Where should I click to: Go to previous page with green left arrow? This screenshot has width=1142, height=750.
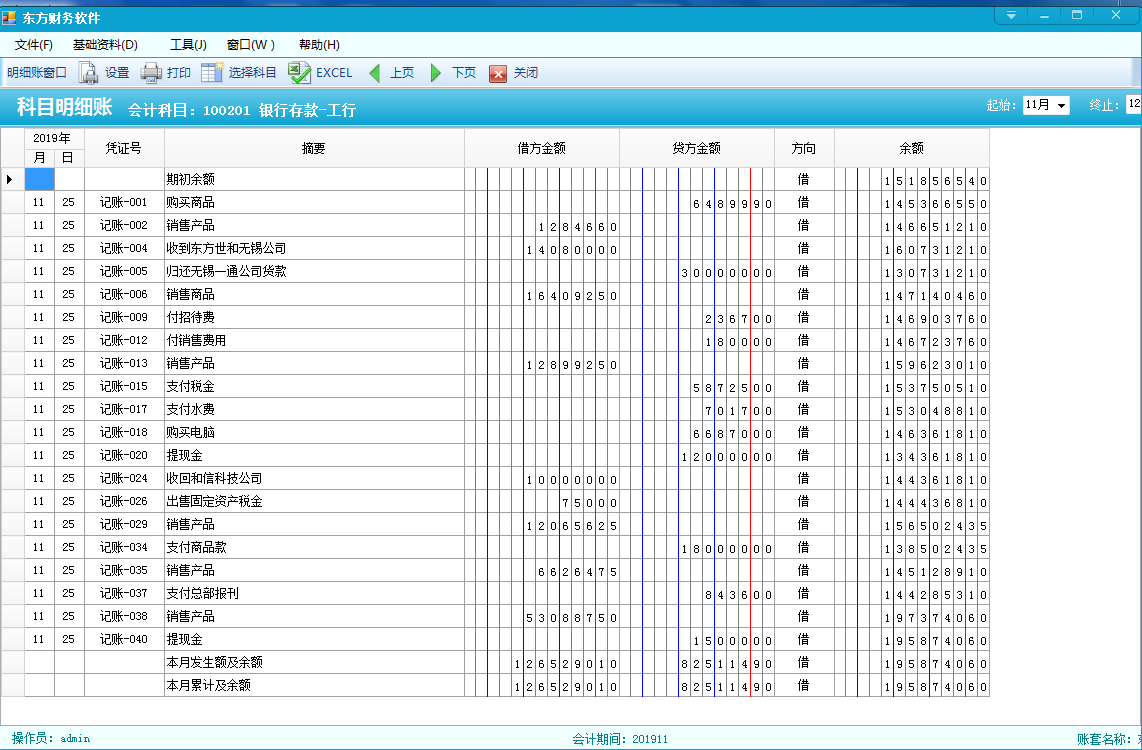[x=375, y=73]
